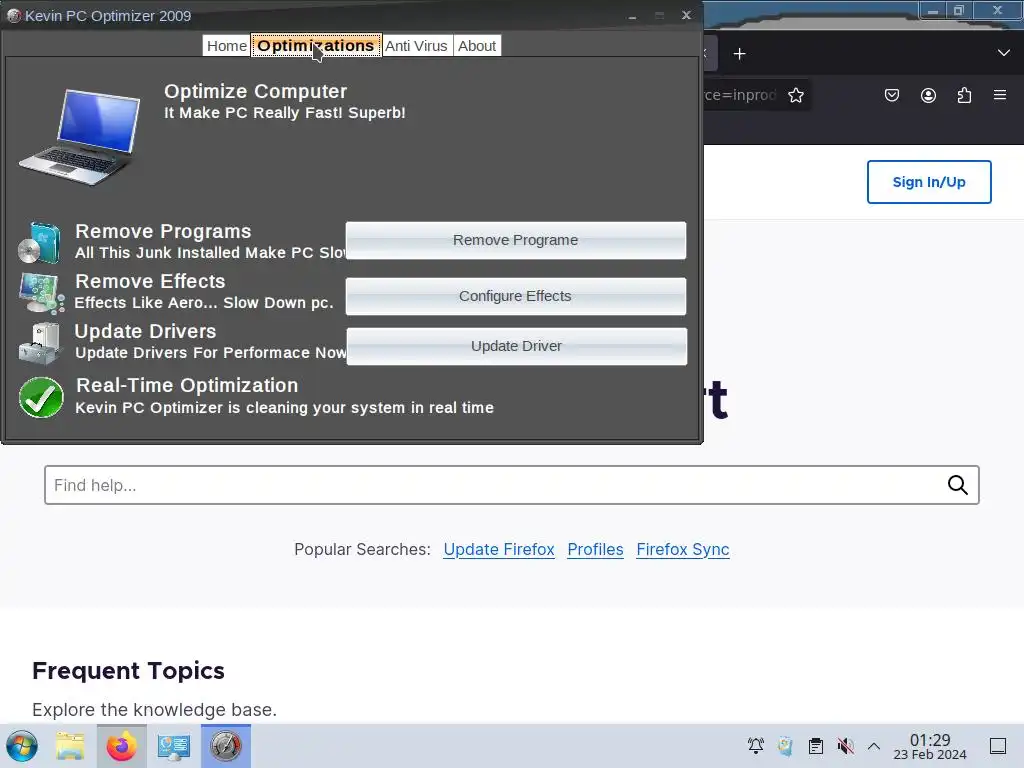Click the Kevin PC Optimizer title bar icon

[14, 16]
